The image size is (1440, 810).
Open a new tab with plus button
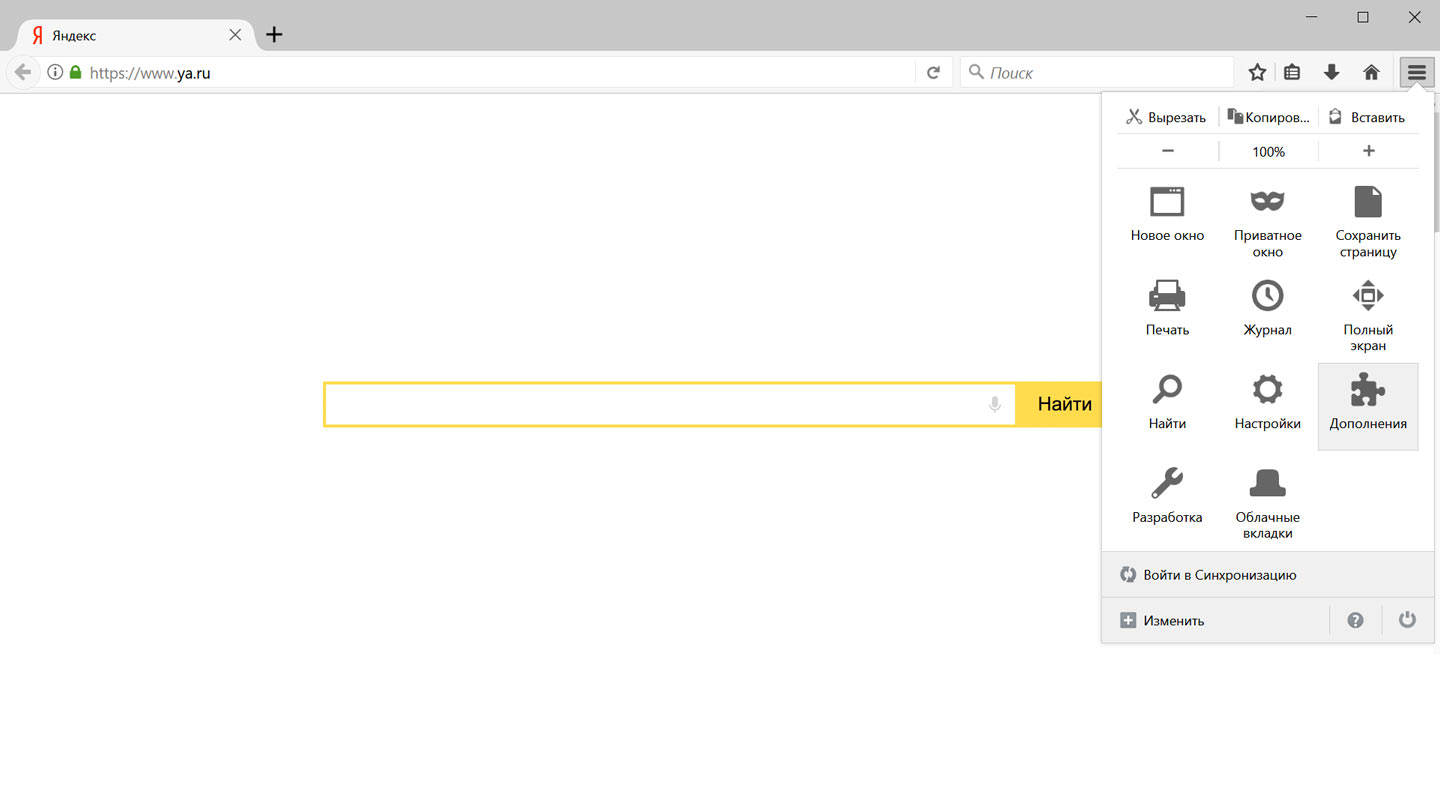[x=274, y=35]
